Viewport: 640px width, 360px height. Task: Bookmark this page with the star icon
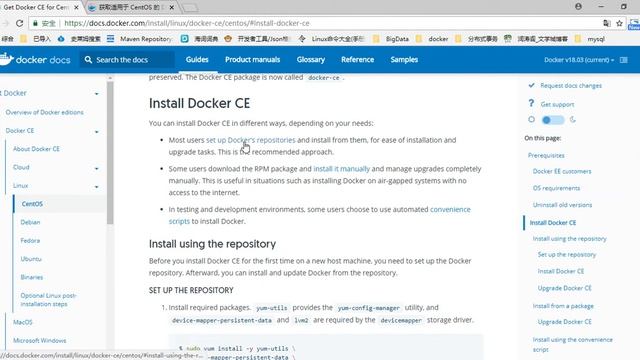[x=619, y=23]
